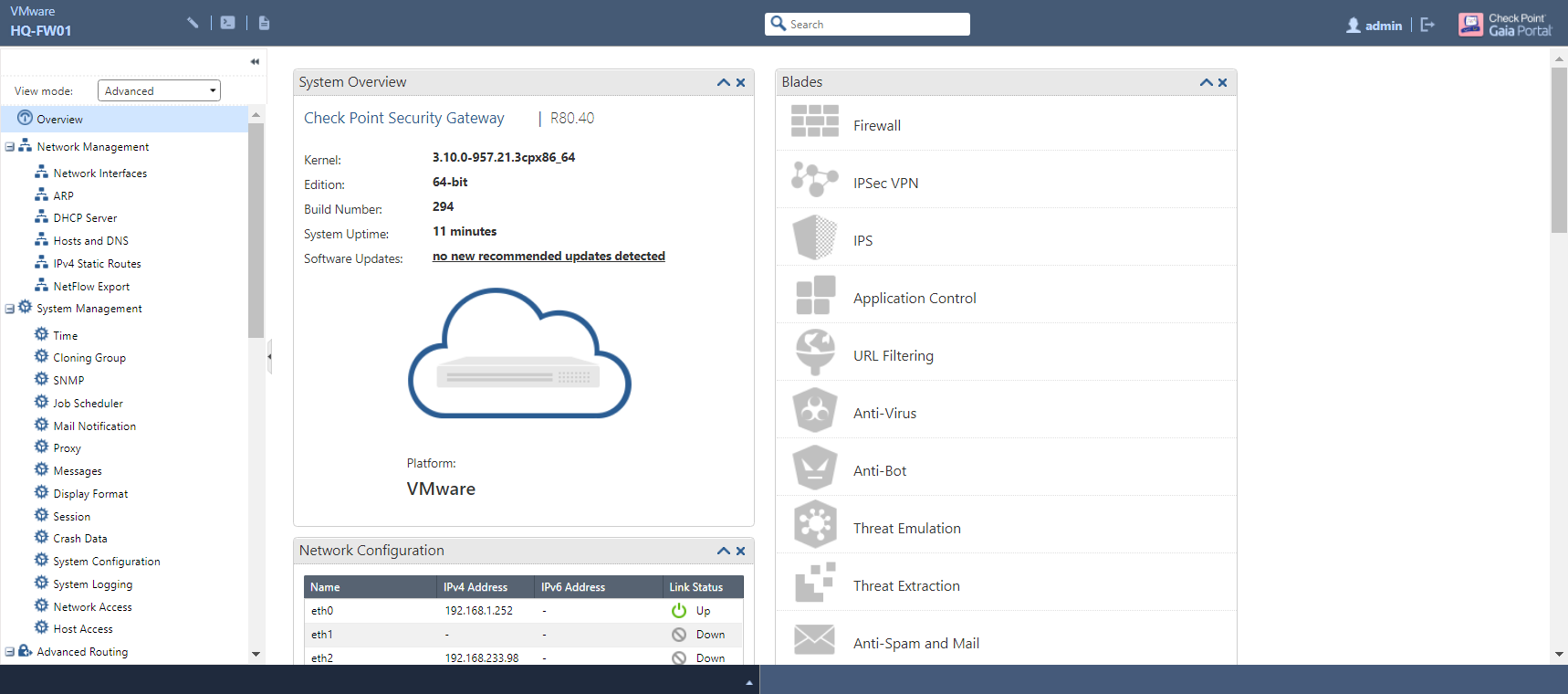Open Crash Data page
Screen dimensions: 1568x694
pyautogui.click(x=80, y=539)
